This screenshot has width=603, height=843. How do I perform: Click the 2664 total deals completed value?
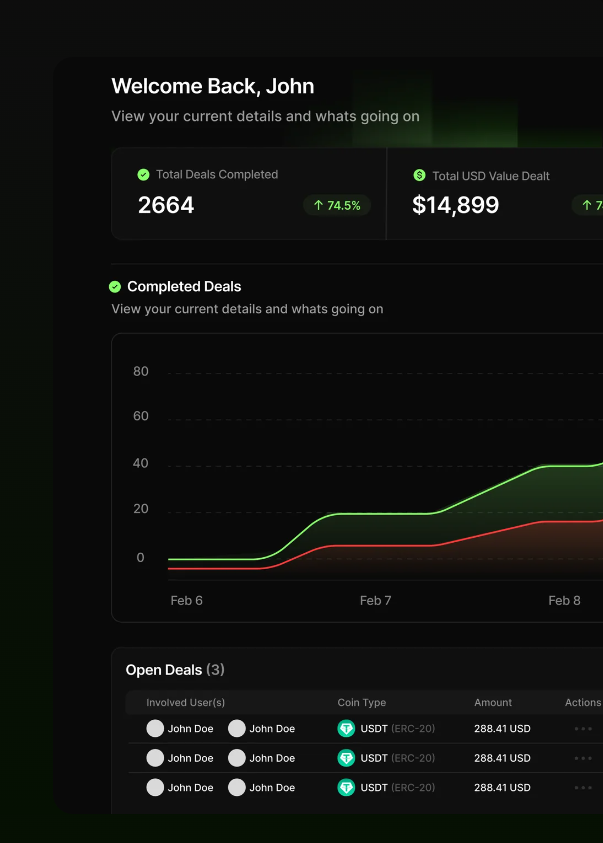click(166, 206)
